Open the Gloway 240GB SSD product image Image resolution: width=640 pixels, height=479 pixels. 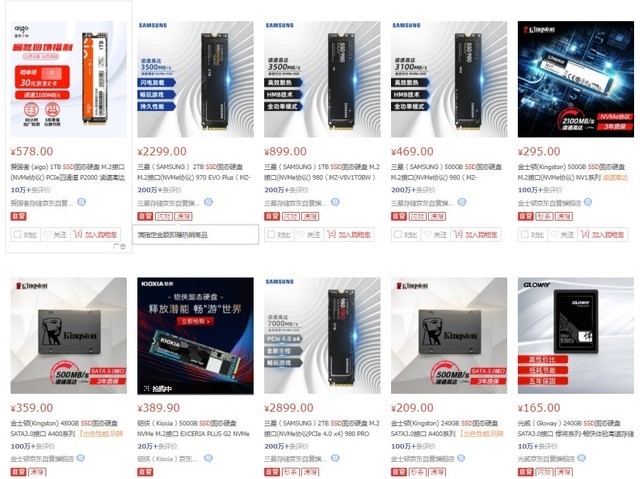click(x=576, y=335)
